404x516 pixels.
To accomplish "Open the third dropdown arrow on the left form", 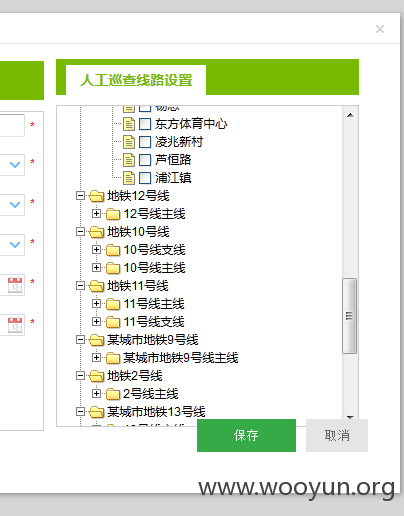I will click(15, 245).
